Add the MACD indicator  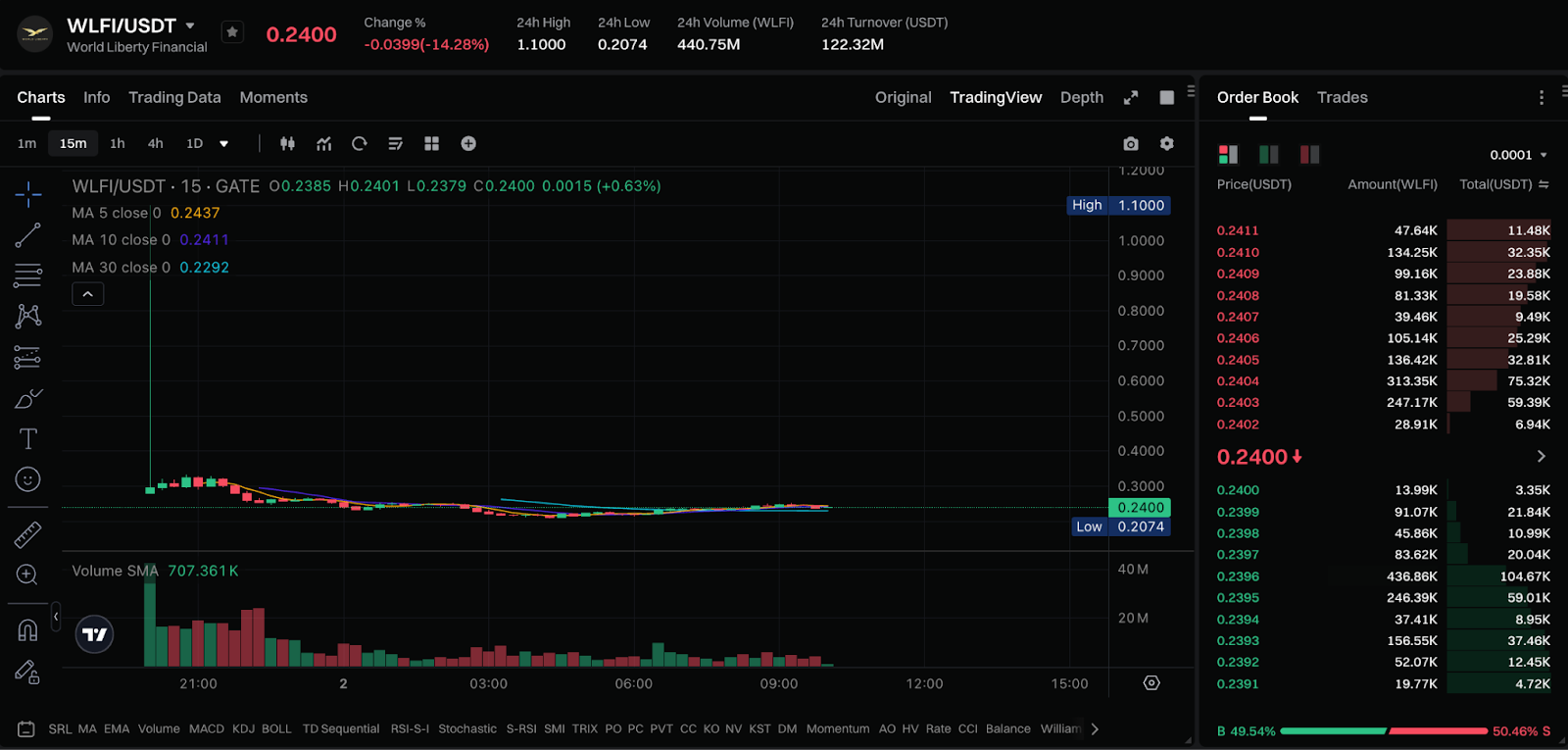pyautogui.click(x=207, y=728)
